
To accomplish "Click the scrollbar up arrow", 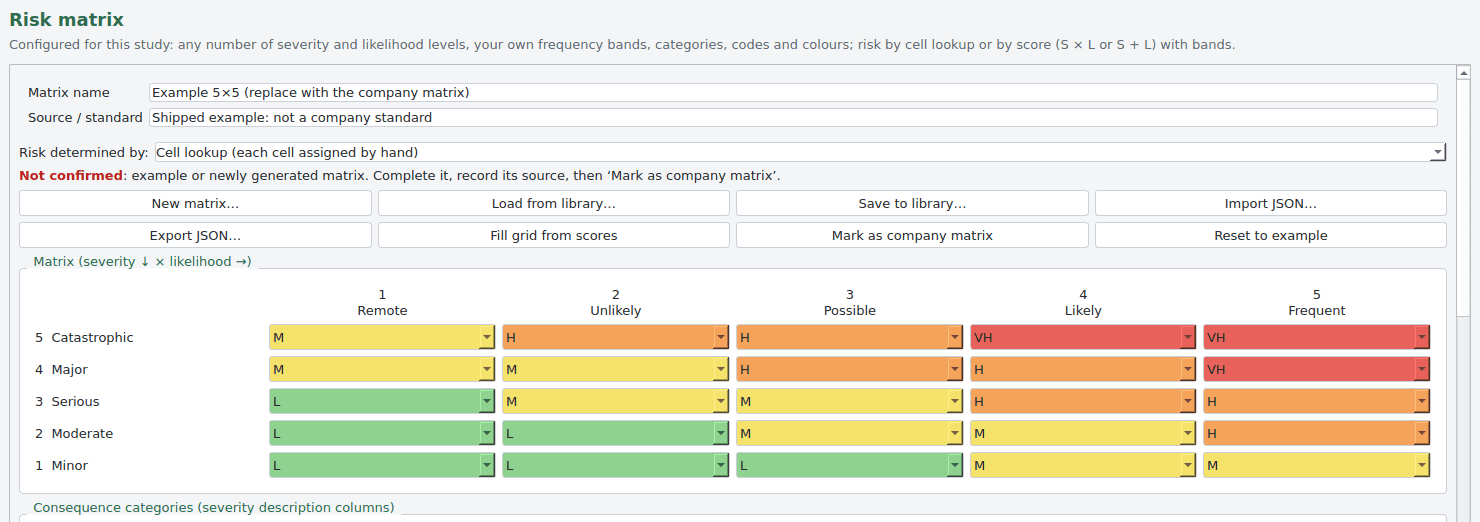I will point(1463,72).
